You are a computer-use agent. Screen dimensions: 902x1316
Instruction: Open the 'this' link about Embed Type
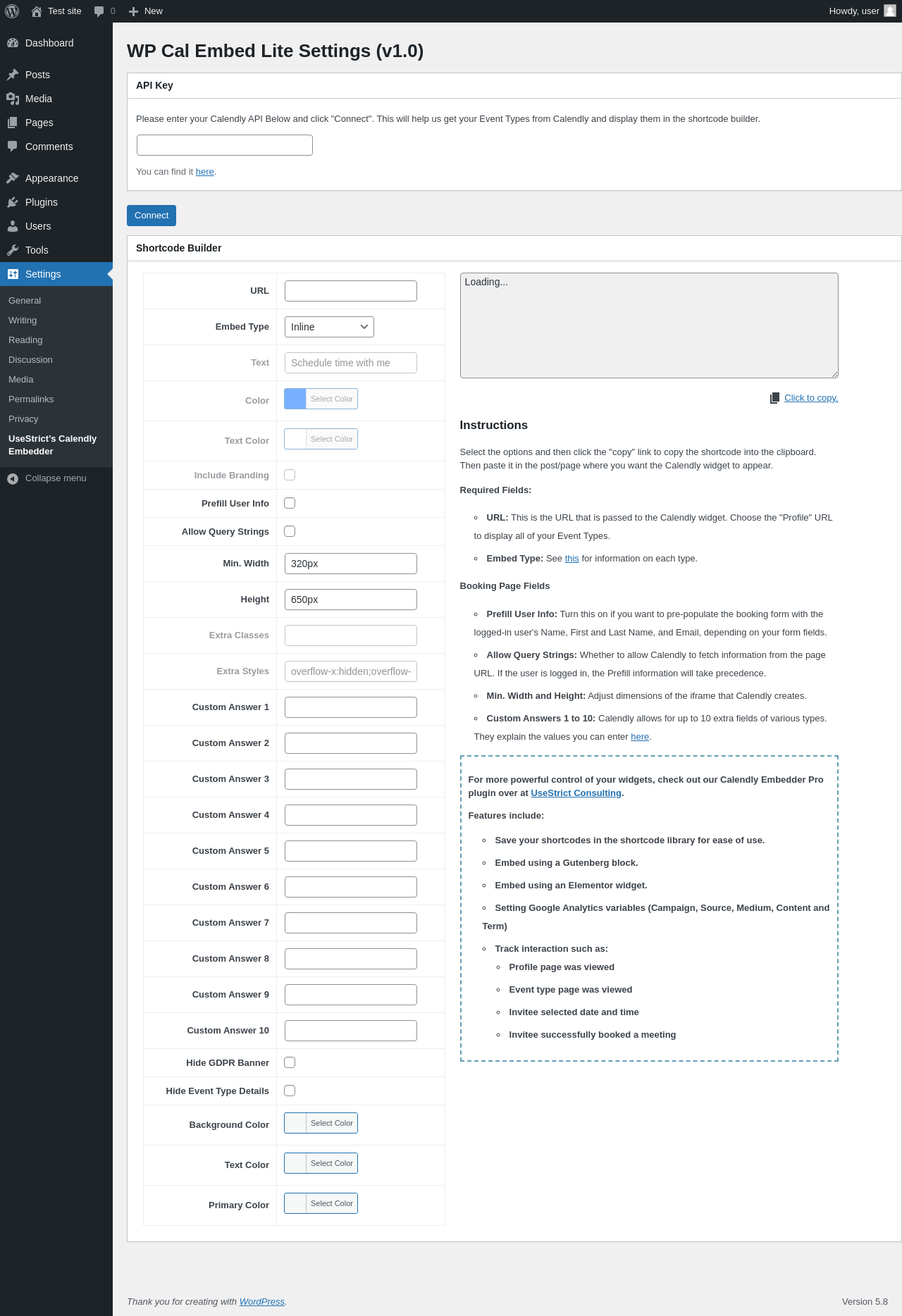point(572,559)
